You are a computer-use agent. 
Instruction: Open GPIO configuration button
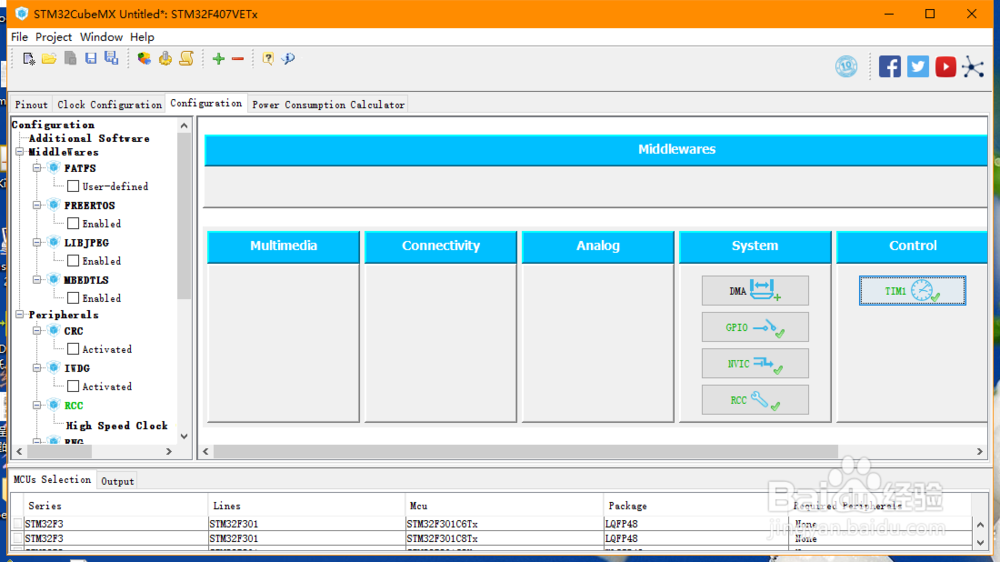click(x=755, y=327)
